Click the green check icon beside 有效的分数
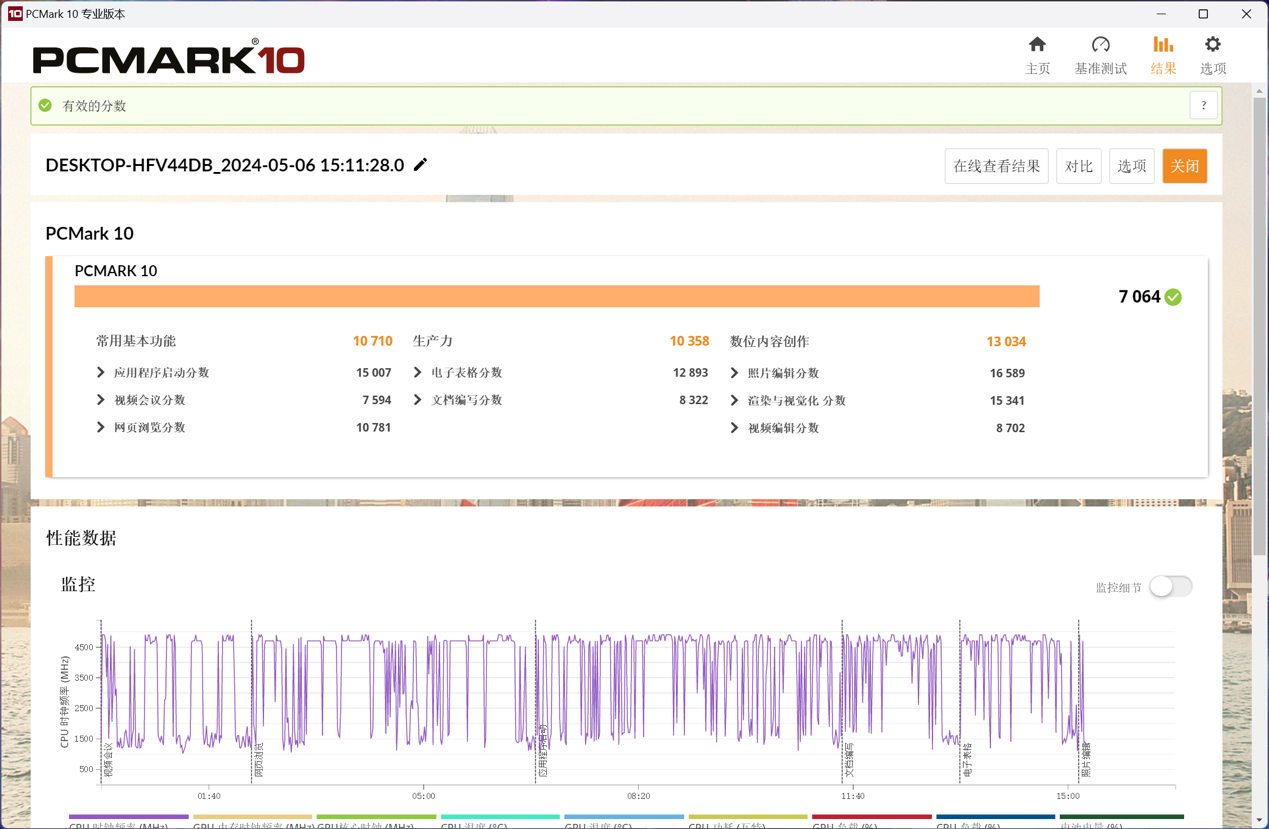 click(x=45, y=106)
